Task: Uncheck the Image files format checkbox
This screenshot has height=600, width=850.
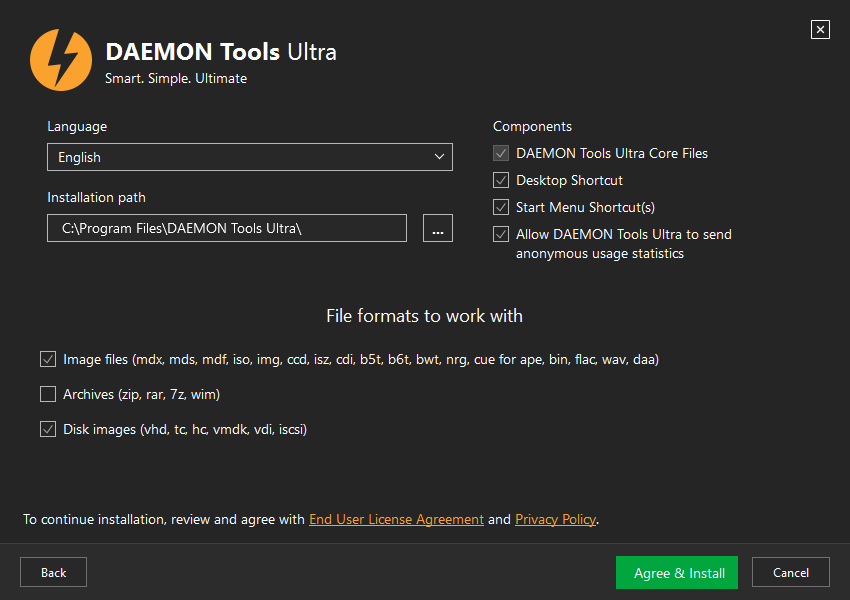Action: [48, 359]
